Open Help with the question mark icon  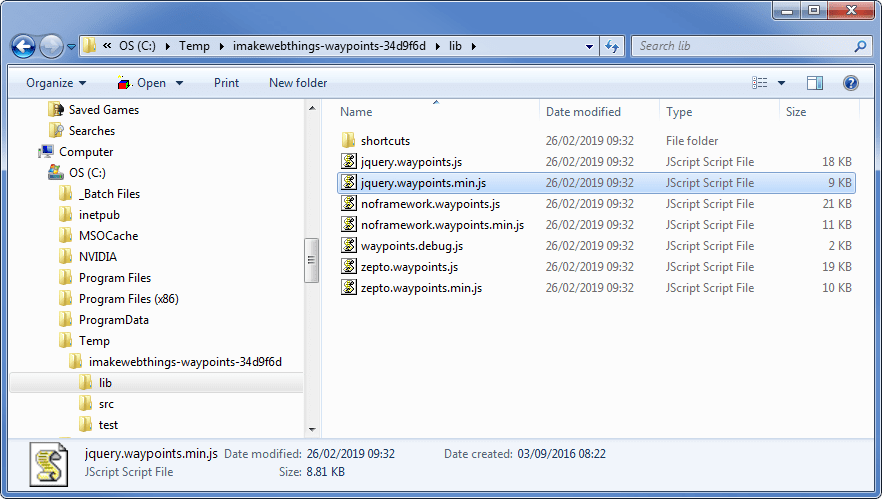850,83
